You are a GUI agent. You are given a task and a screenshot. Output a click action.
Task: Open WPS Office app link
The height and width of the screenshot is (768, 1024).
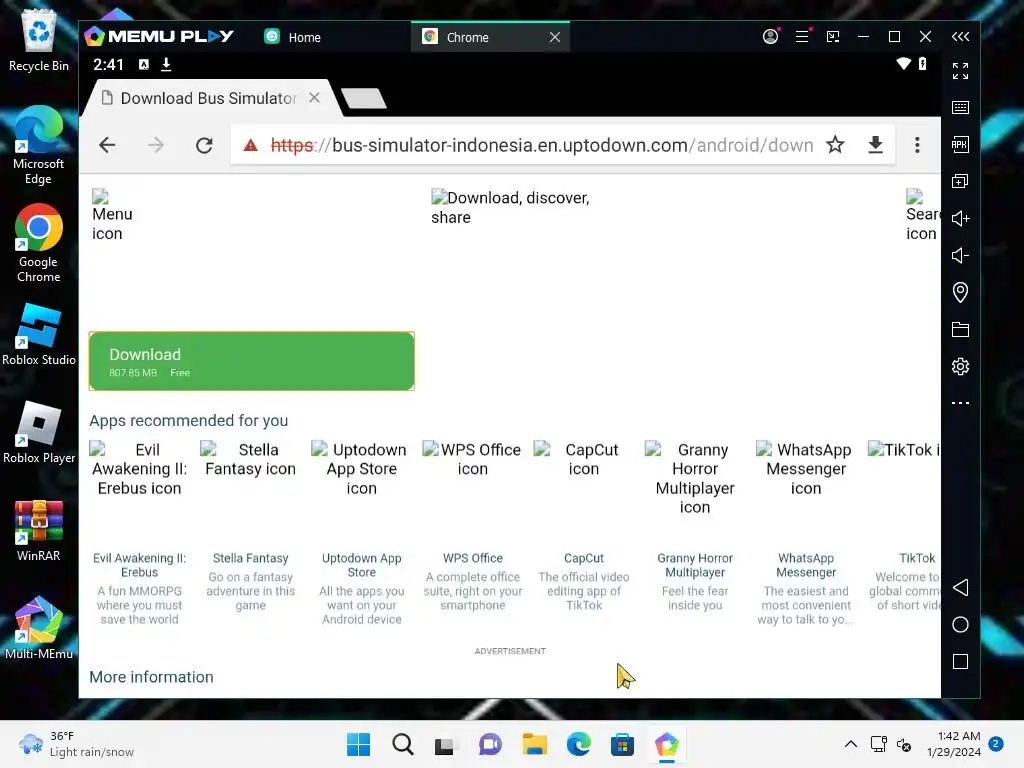[x=472, y=558]
